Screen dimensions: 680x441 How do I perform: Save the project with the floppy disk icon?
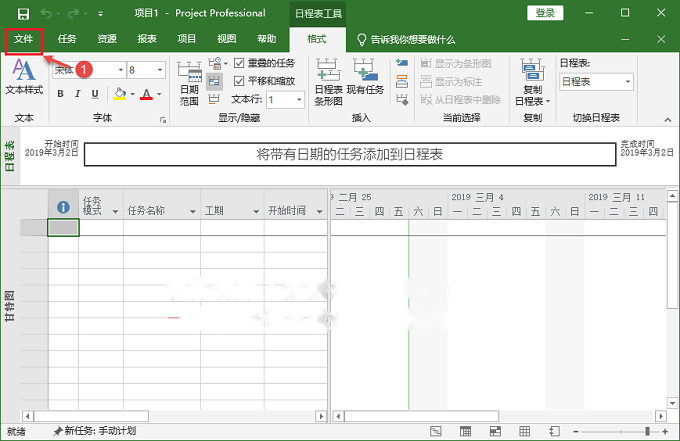point(23,13)
